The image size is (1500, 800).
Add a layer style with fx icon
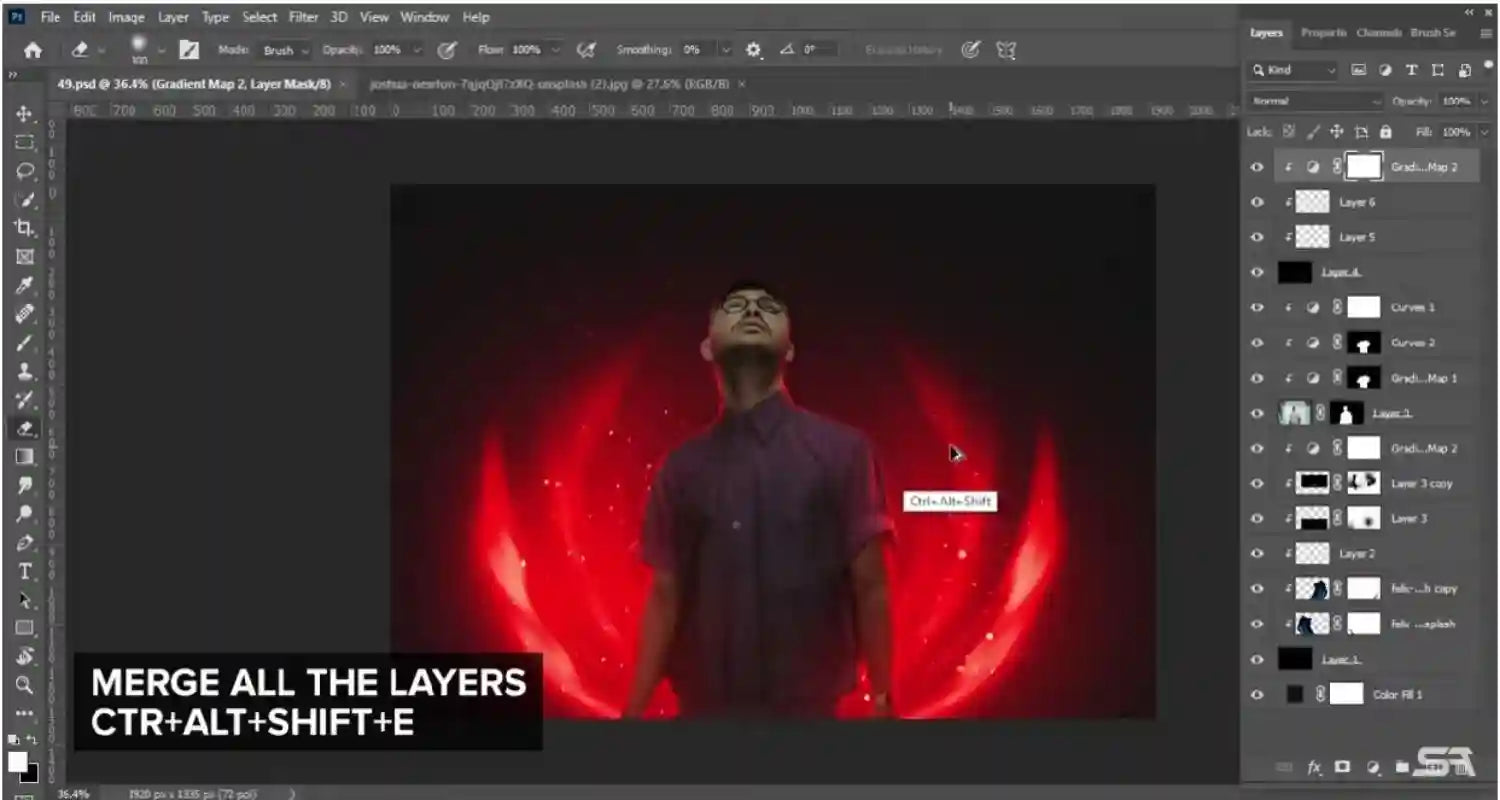click(1314, 767)
